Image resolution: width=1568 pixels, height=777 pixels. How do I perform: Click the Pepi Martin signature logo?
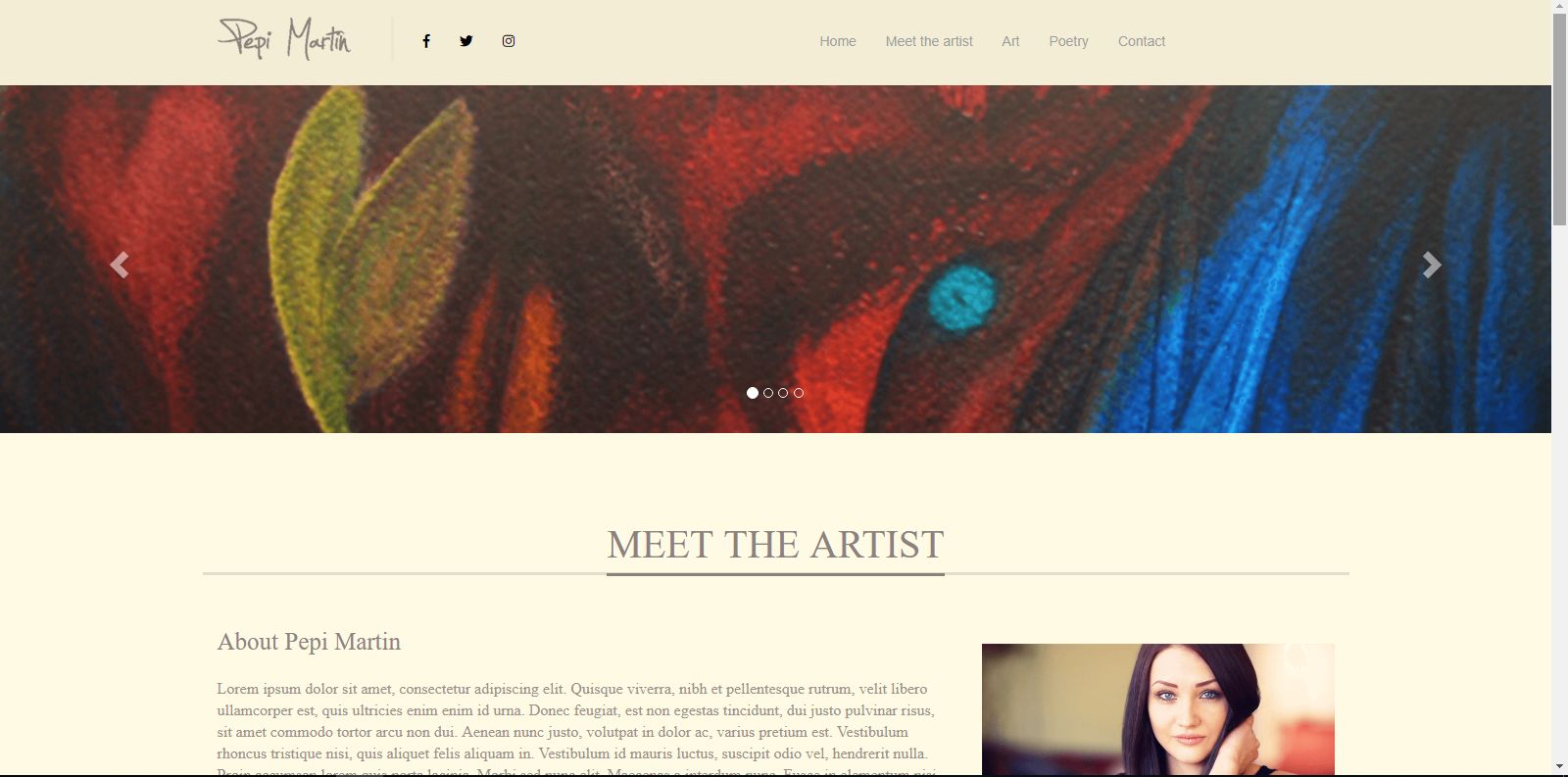[284, 39]
